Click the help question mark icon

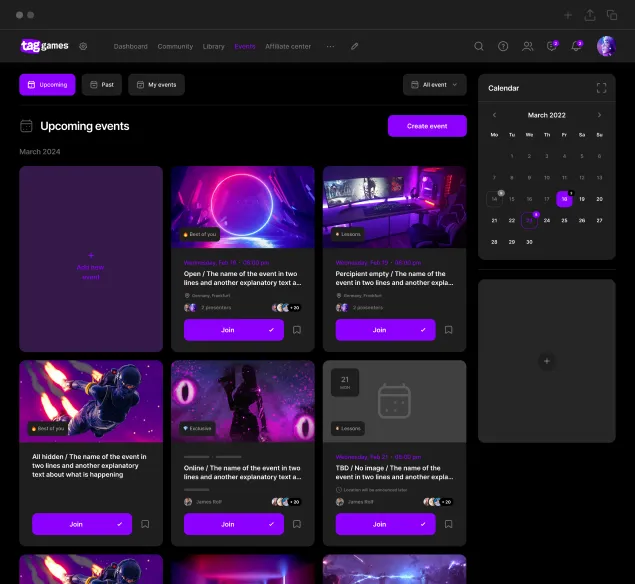point(503,46)
